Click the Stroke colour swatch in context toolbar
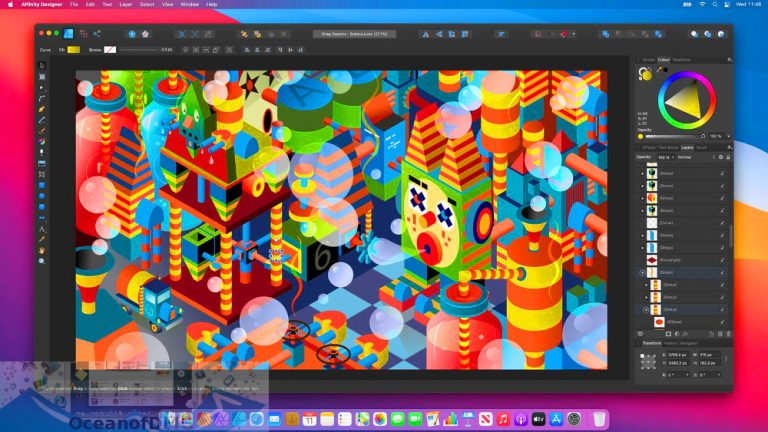 coord(110,49)
